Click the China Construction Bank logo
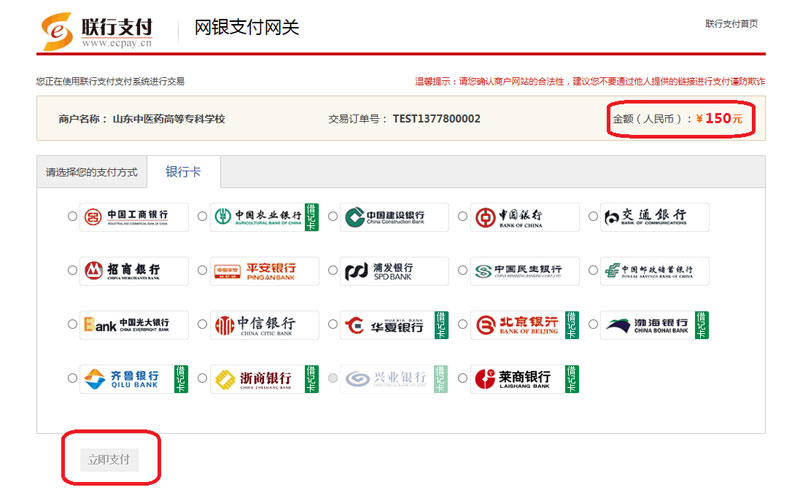 [394, 217]
